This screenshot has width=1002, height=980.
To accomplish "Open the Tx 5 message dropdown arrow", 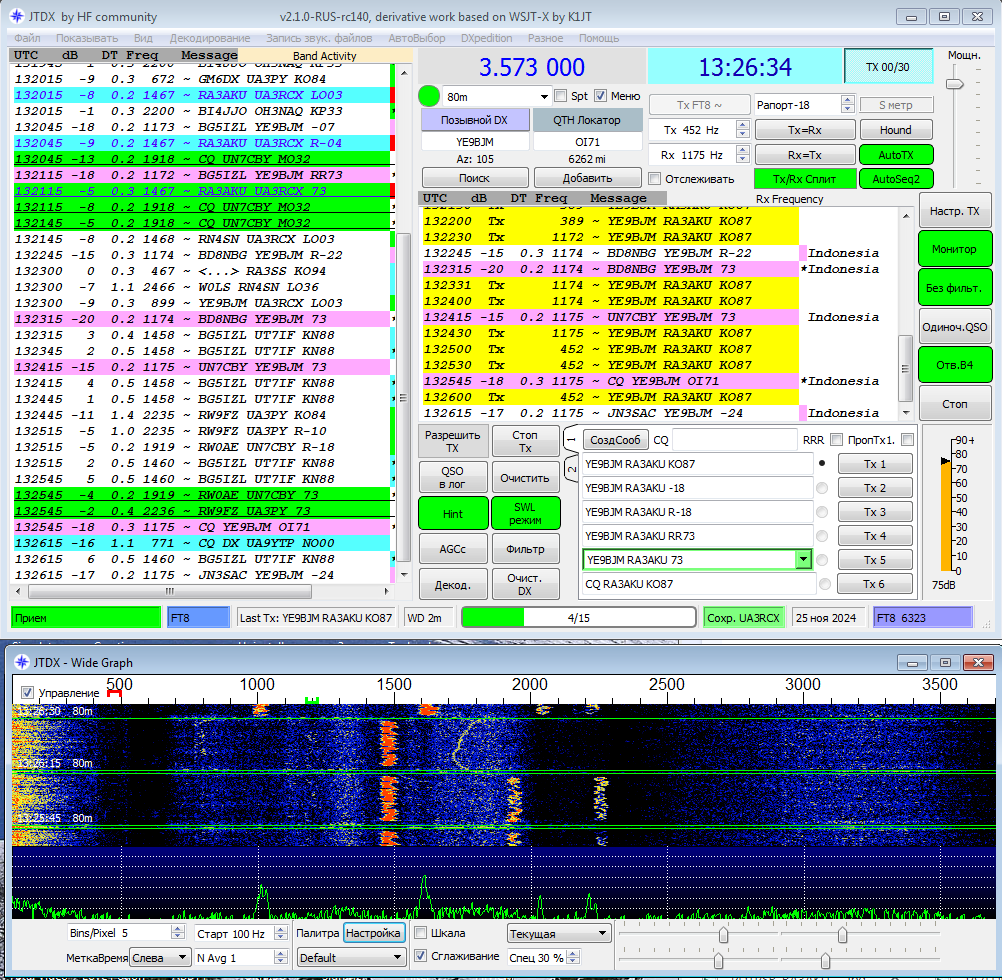I will 802,560.
